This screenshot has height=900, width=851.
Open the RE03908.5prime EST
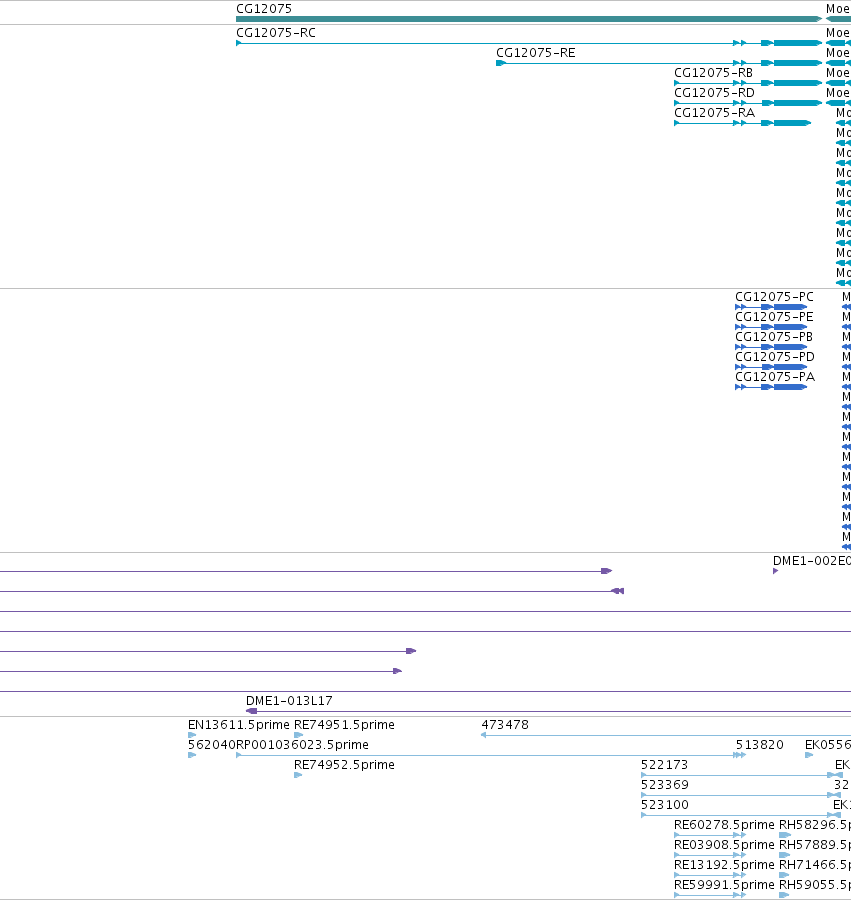[724, 845]
